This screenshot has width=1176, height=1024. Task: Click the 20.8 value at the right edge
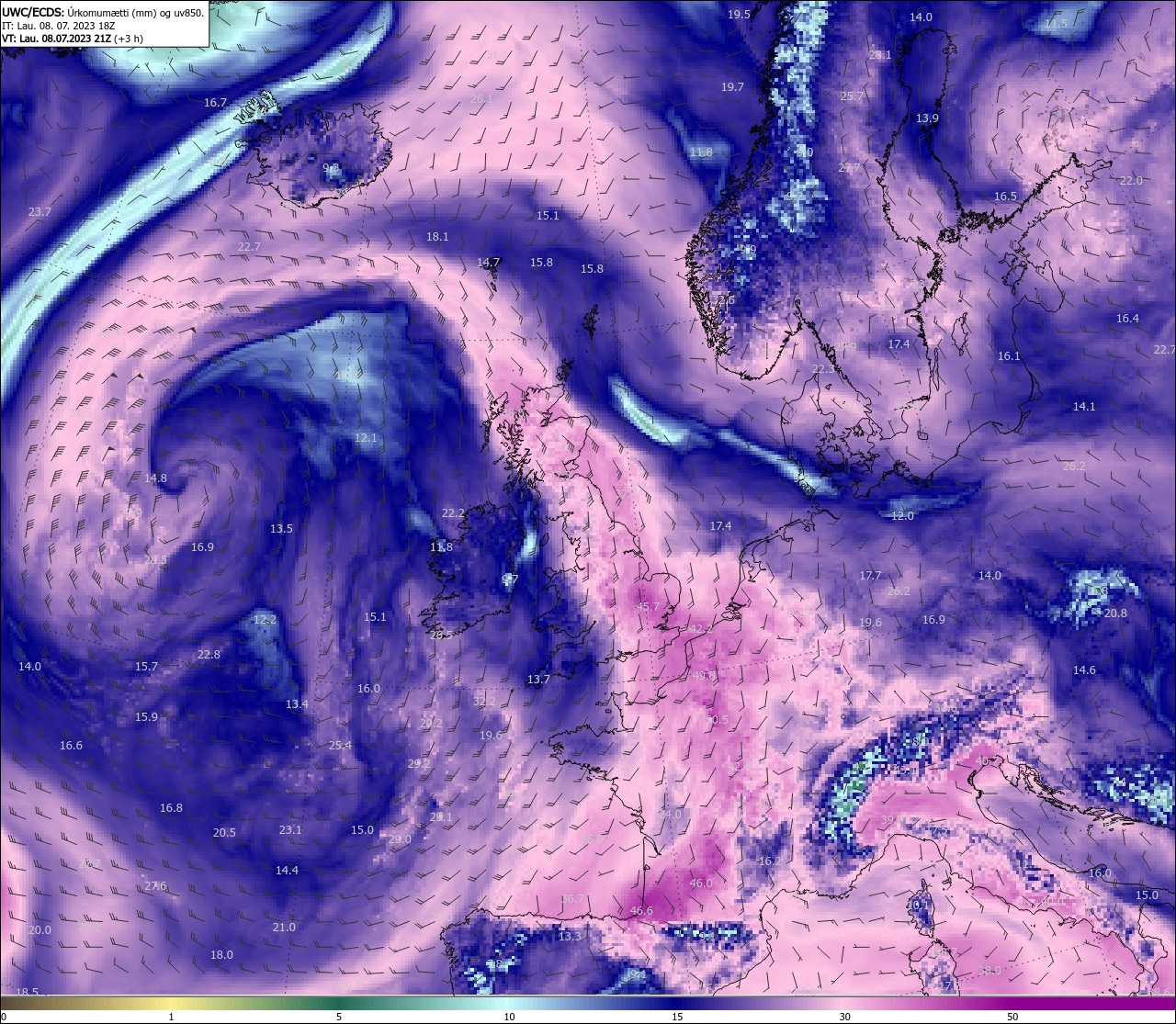tap(1115, 613)
